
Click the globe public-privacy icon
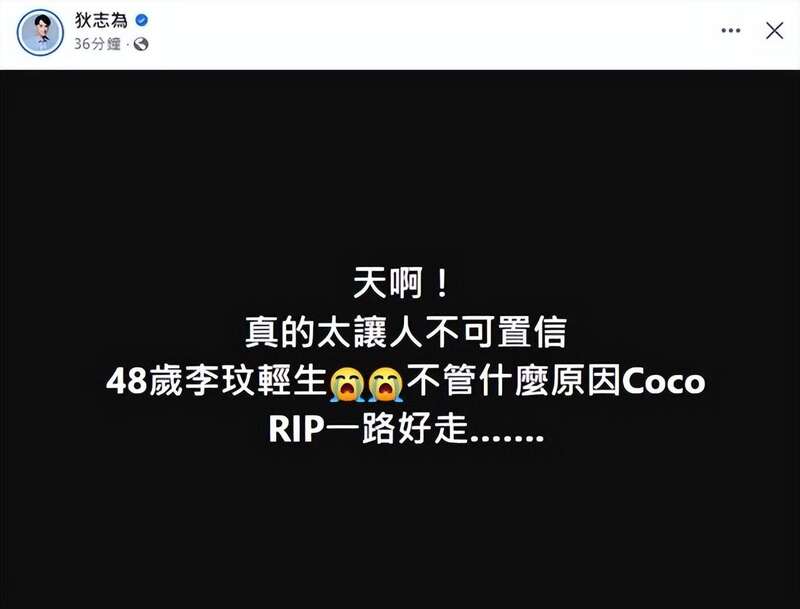[141, 44]
